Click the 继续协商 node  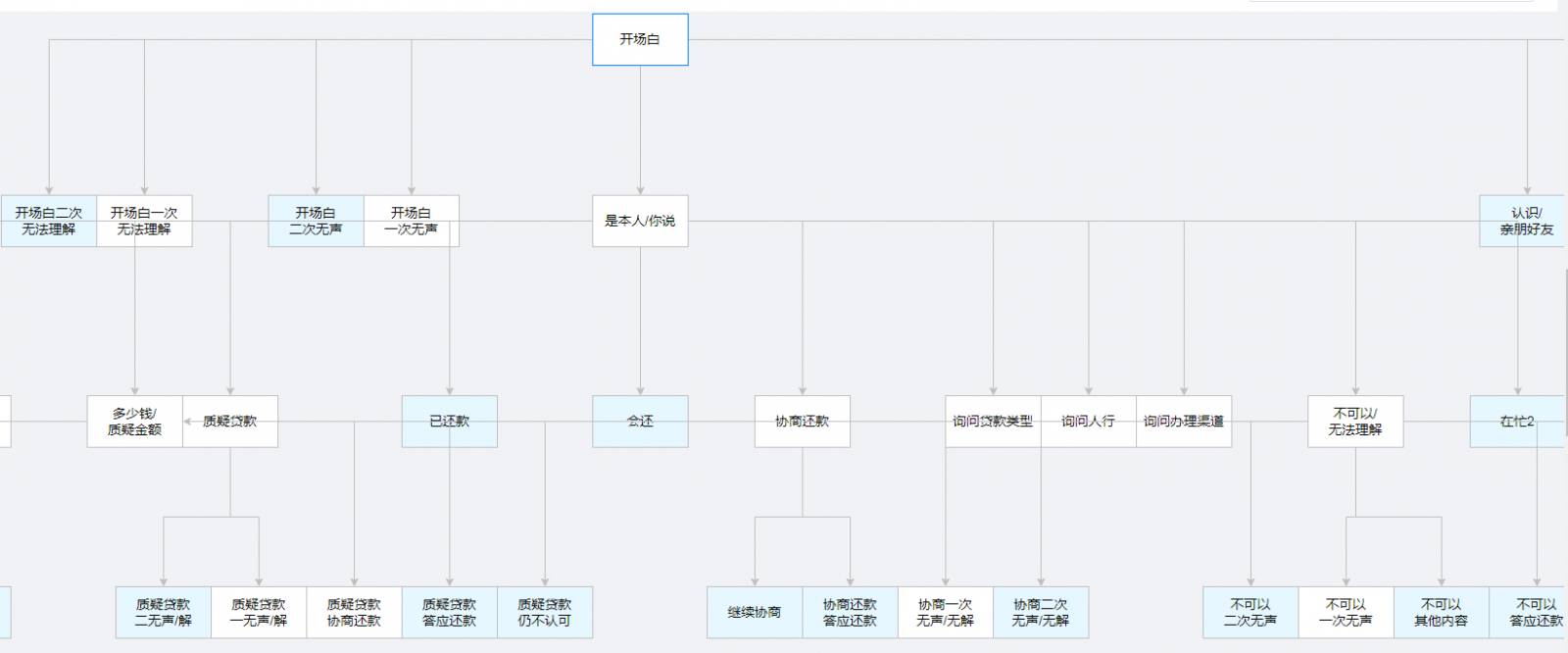point(755,613)
